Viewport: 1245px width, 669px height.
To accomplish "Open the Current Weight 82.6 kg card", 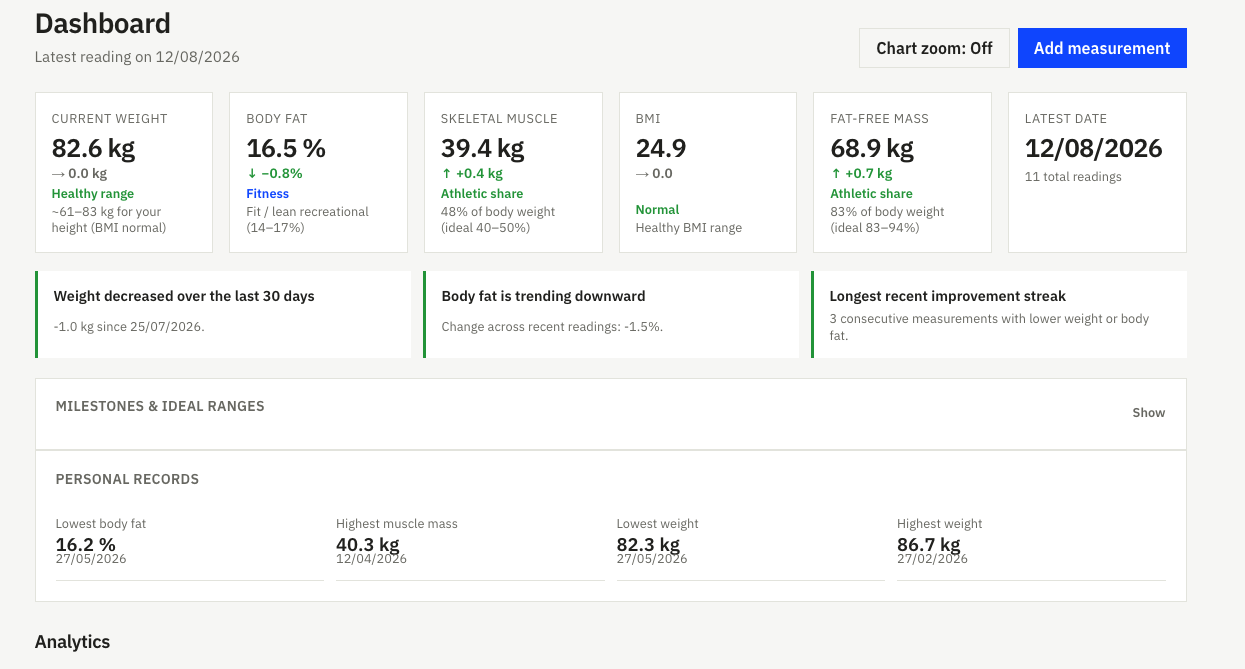I will click(124, 172).
